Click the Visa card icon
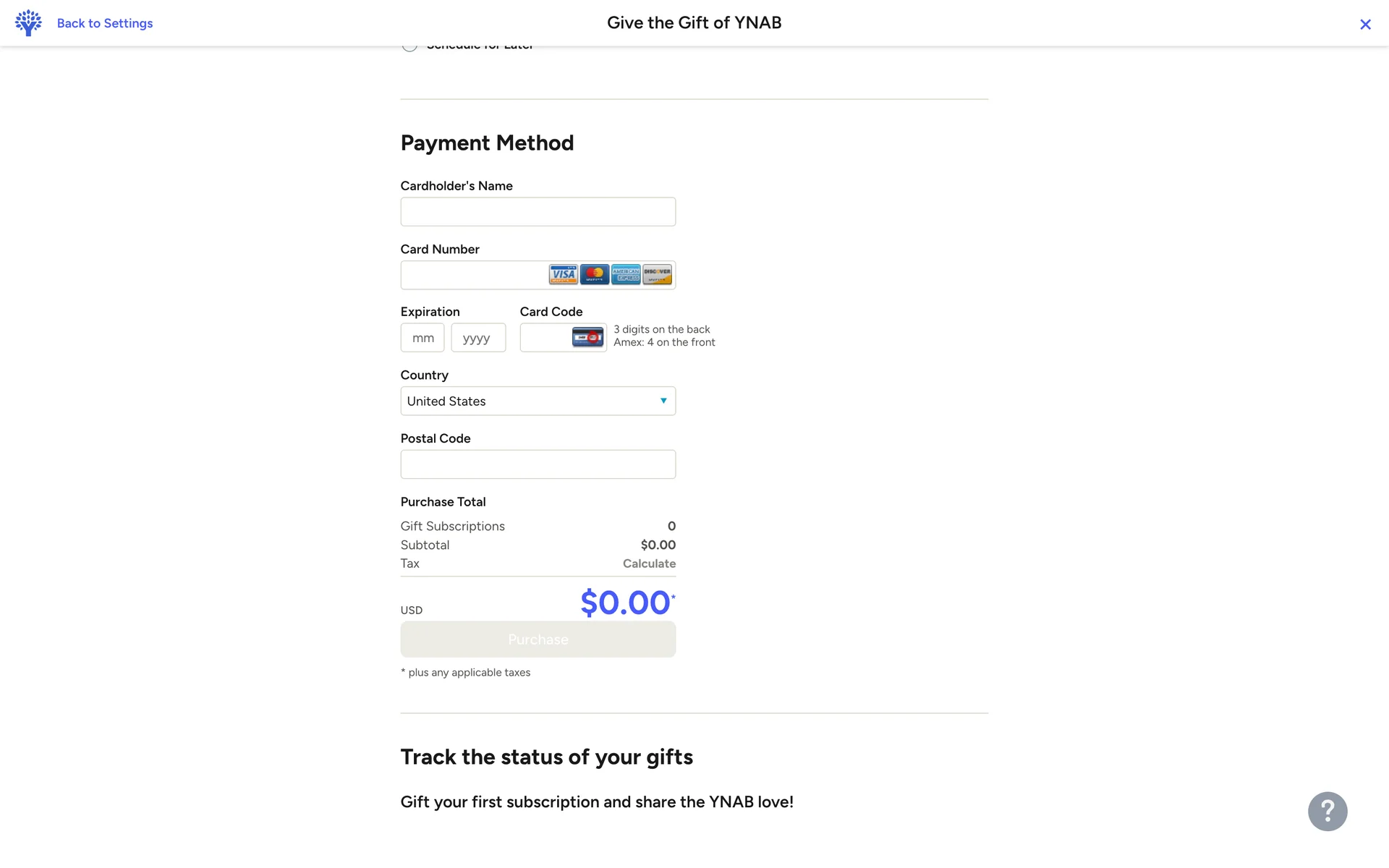Viewport: 1389px width, 868px height. click(563, 275)
